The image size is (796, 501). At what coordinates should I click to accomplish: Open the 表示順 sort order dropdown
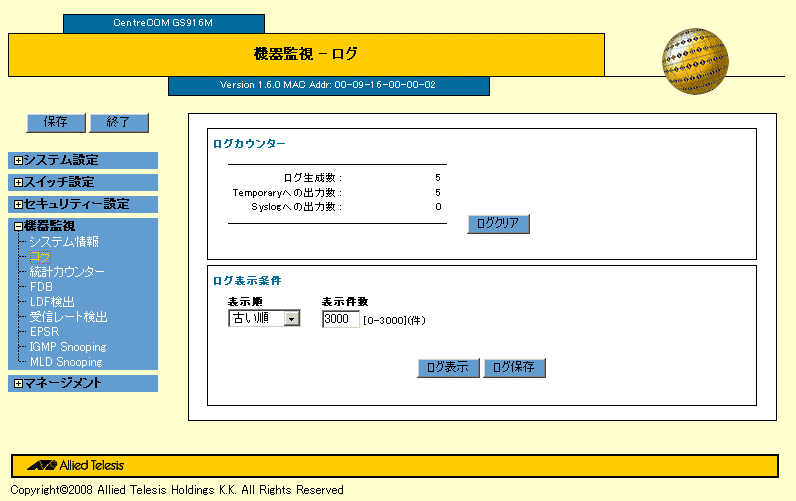coord(264,318)
